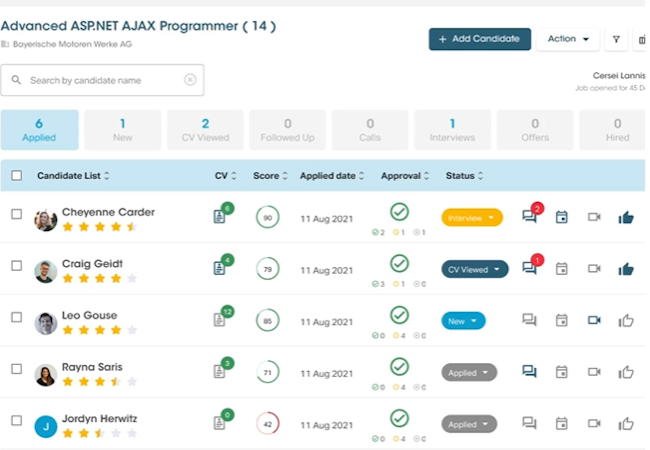Sort by Score column header
The height and width of the screenshot is (450, 650).
pyautogui.click(x=270, y=176)
